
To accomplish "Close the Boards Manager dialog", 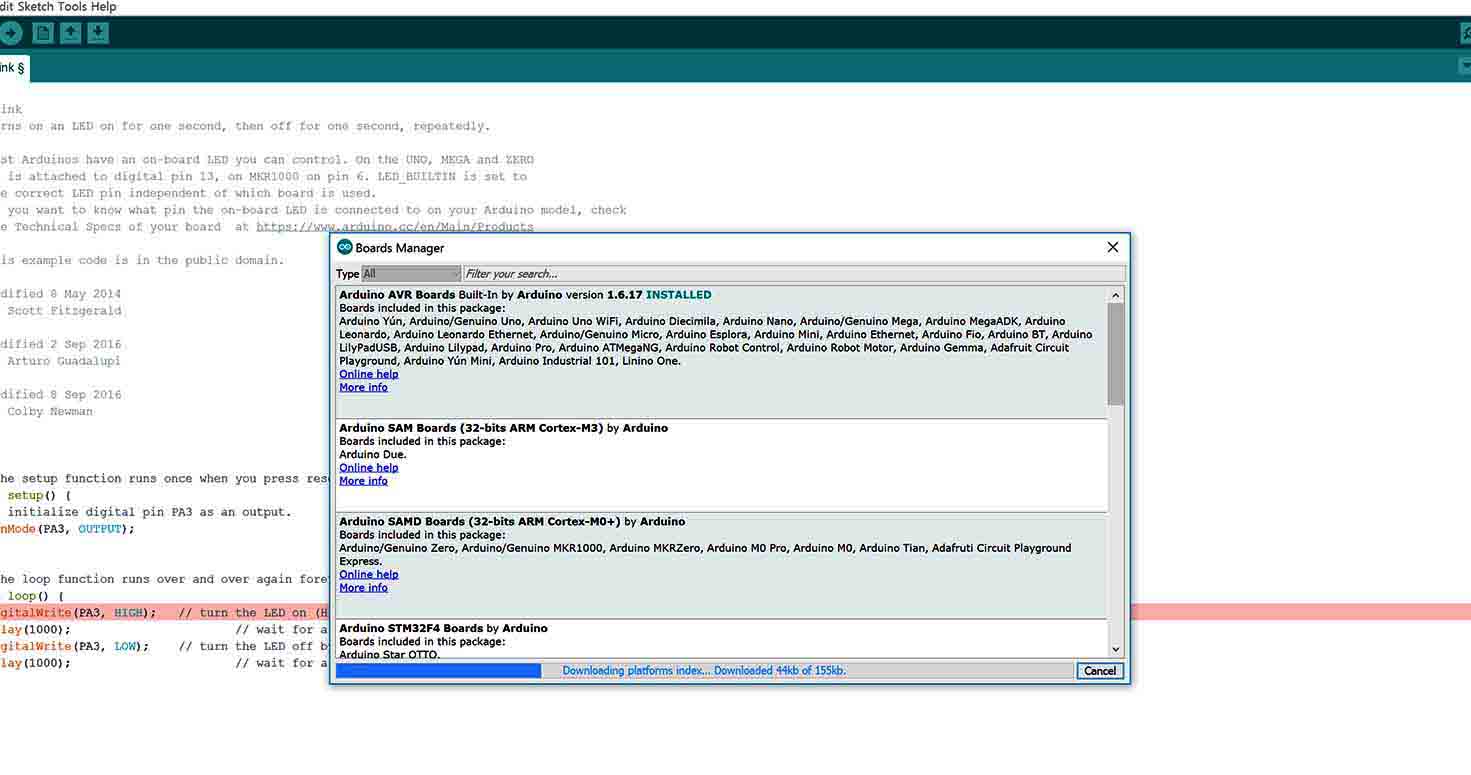I will 1112,247.
